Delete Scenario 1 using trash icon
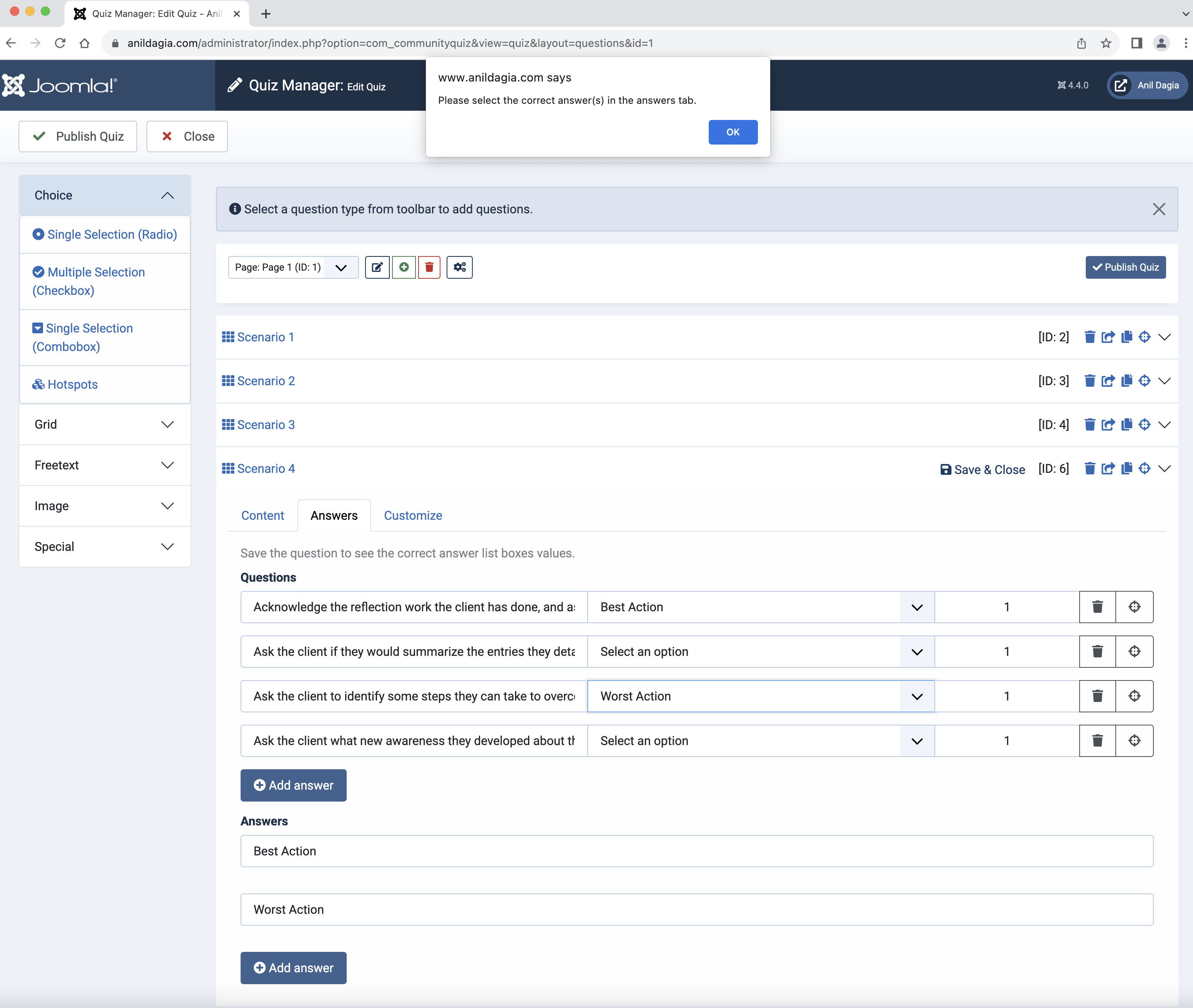This screenshot has width=1193, height=1008. tap(1090, 337)
